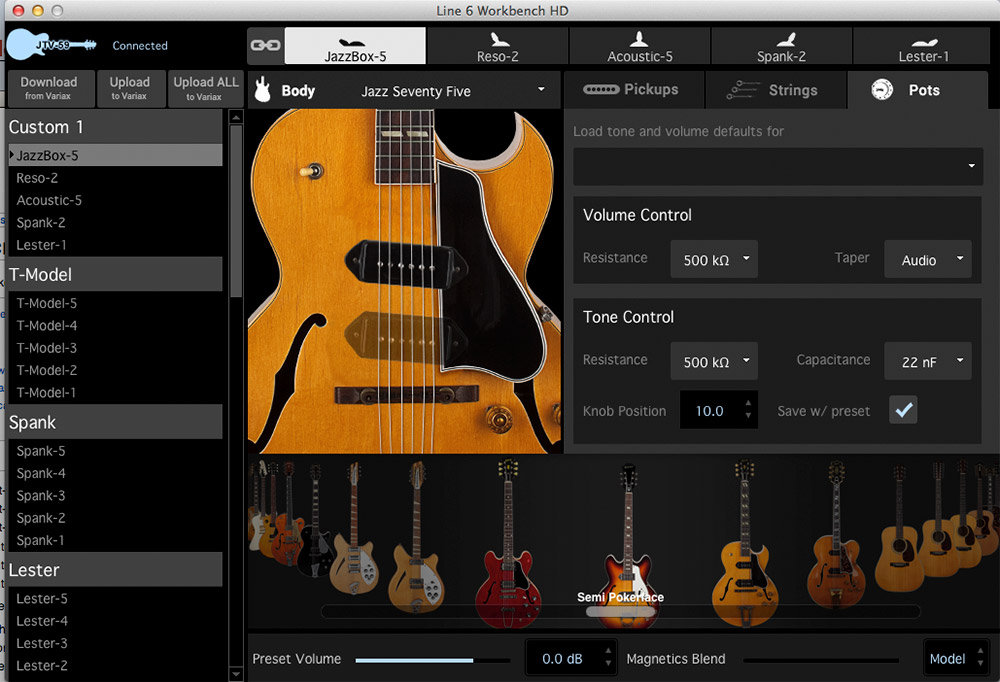The width and height of the screenshot is (1000, 682).
Task: Click the preset list scroll down arrow
Action: [236, 674]
